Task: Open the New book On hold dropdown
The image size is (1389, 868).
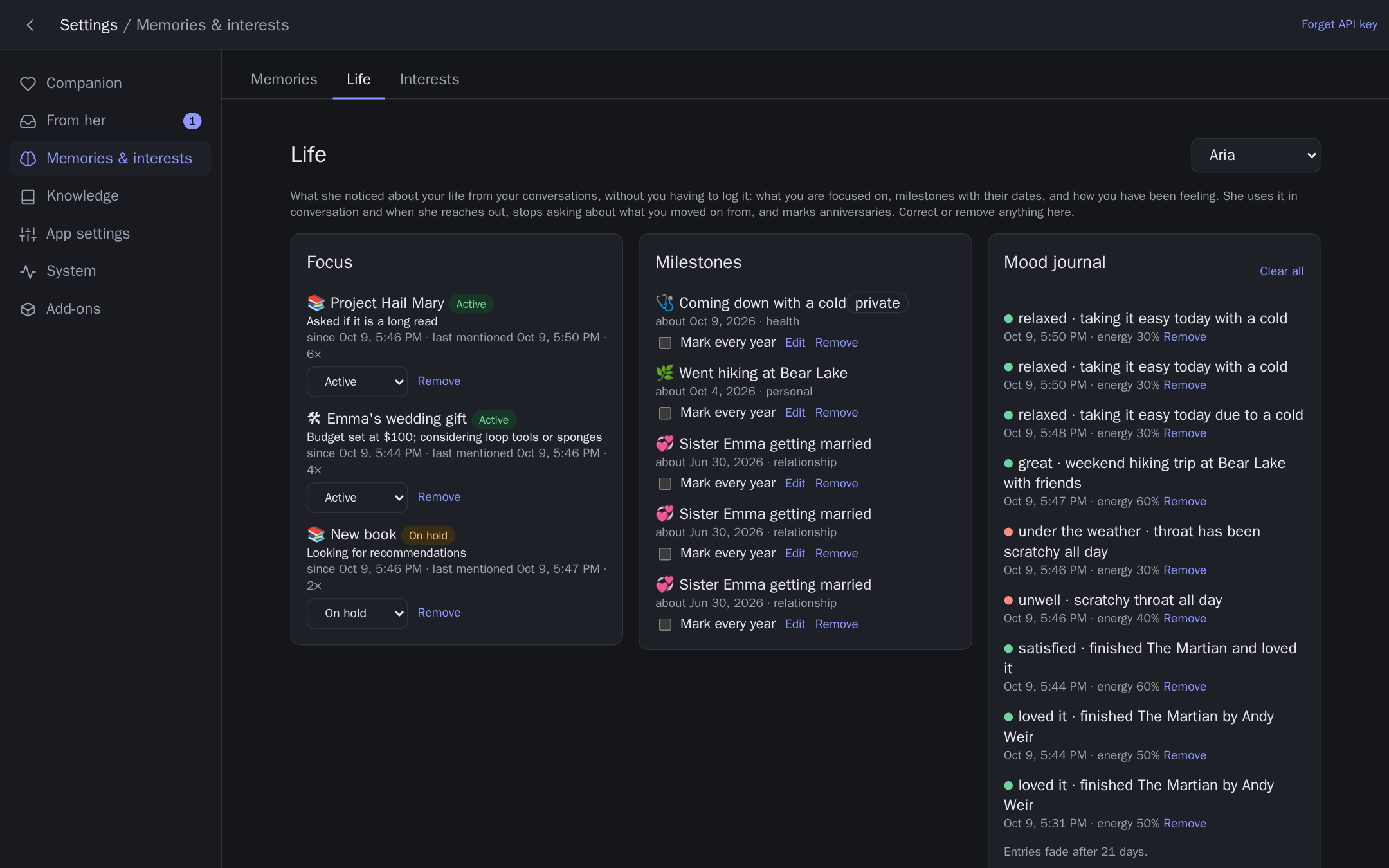Action: [x=357, y=613]
